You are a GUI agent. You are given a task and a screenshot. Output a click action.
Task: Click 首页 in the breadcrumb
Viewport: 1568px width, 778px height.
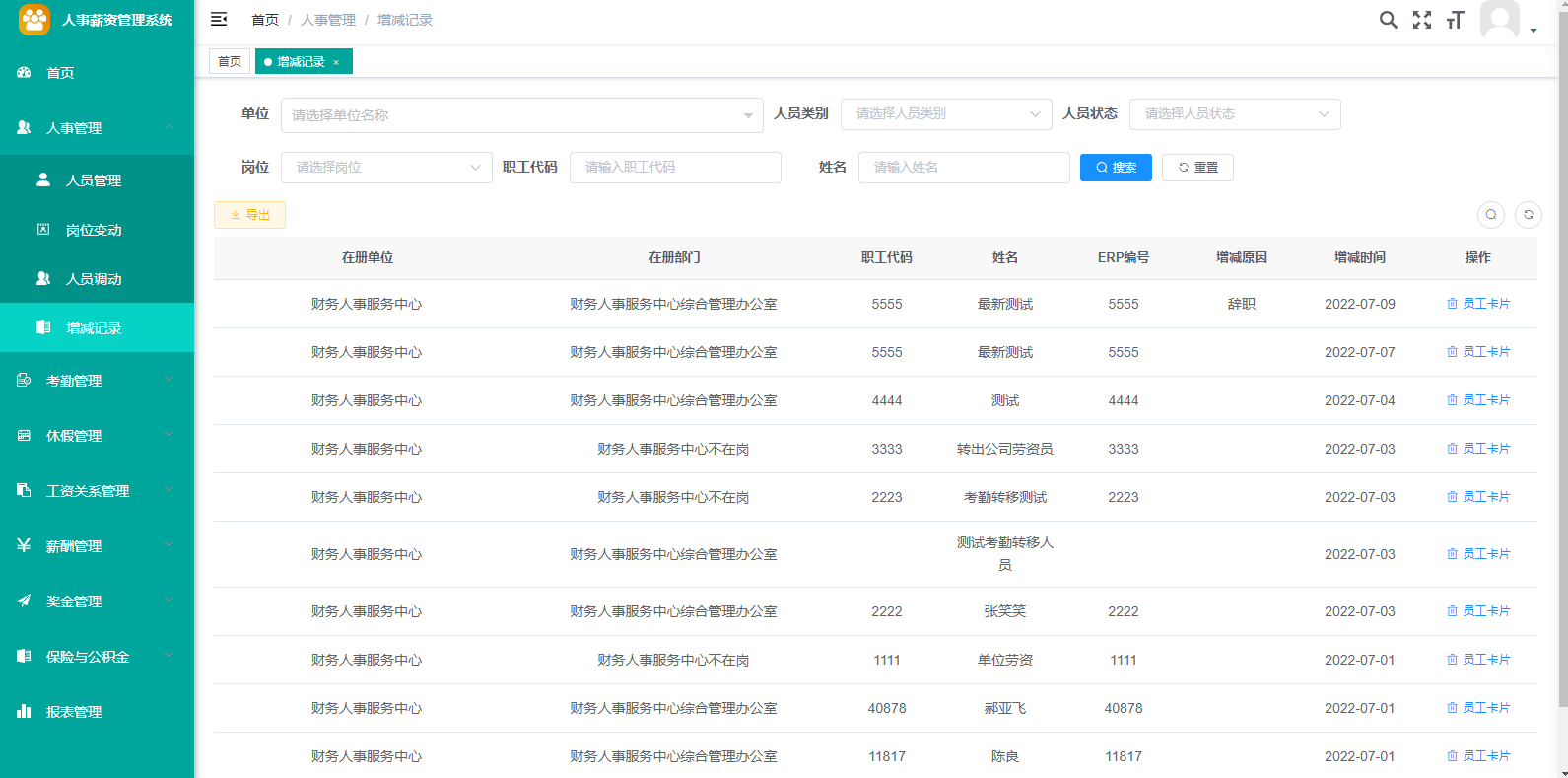pos(265,20)
